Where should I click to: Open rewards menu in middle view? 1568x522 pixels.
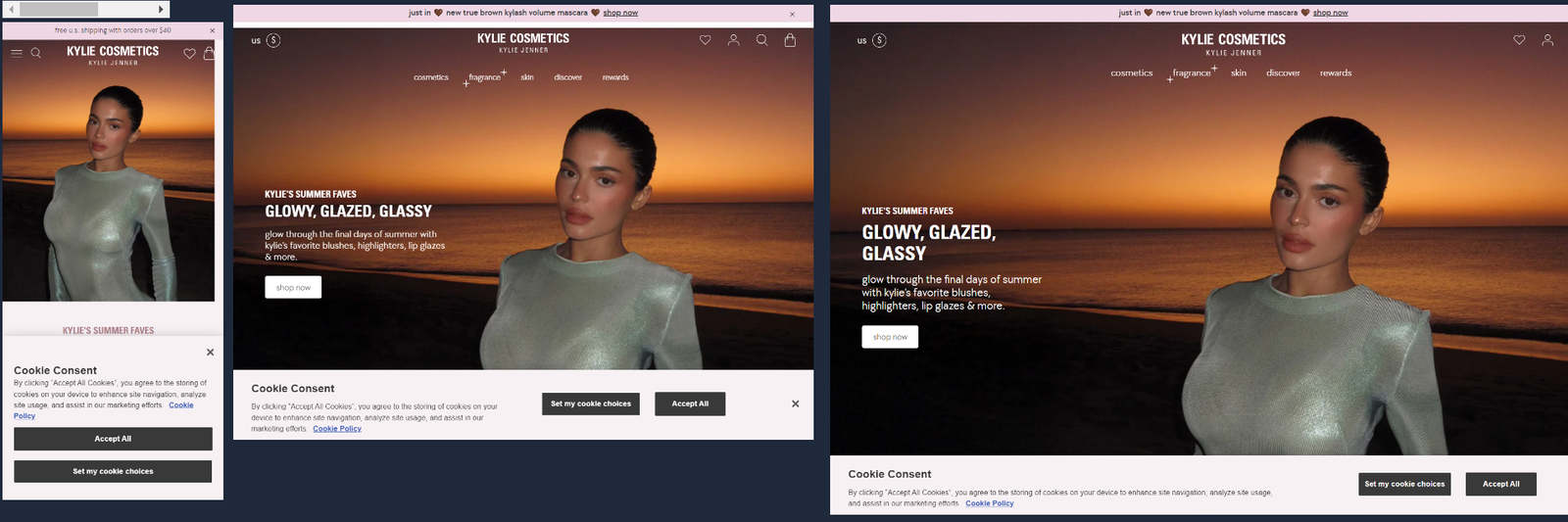click(x=615, y=77)
